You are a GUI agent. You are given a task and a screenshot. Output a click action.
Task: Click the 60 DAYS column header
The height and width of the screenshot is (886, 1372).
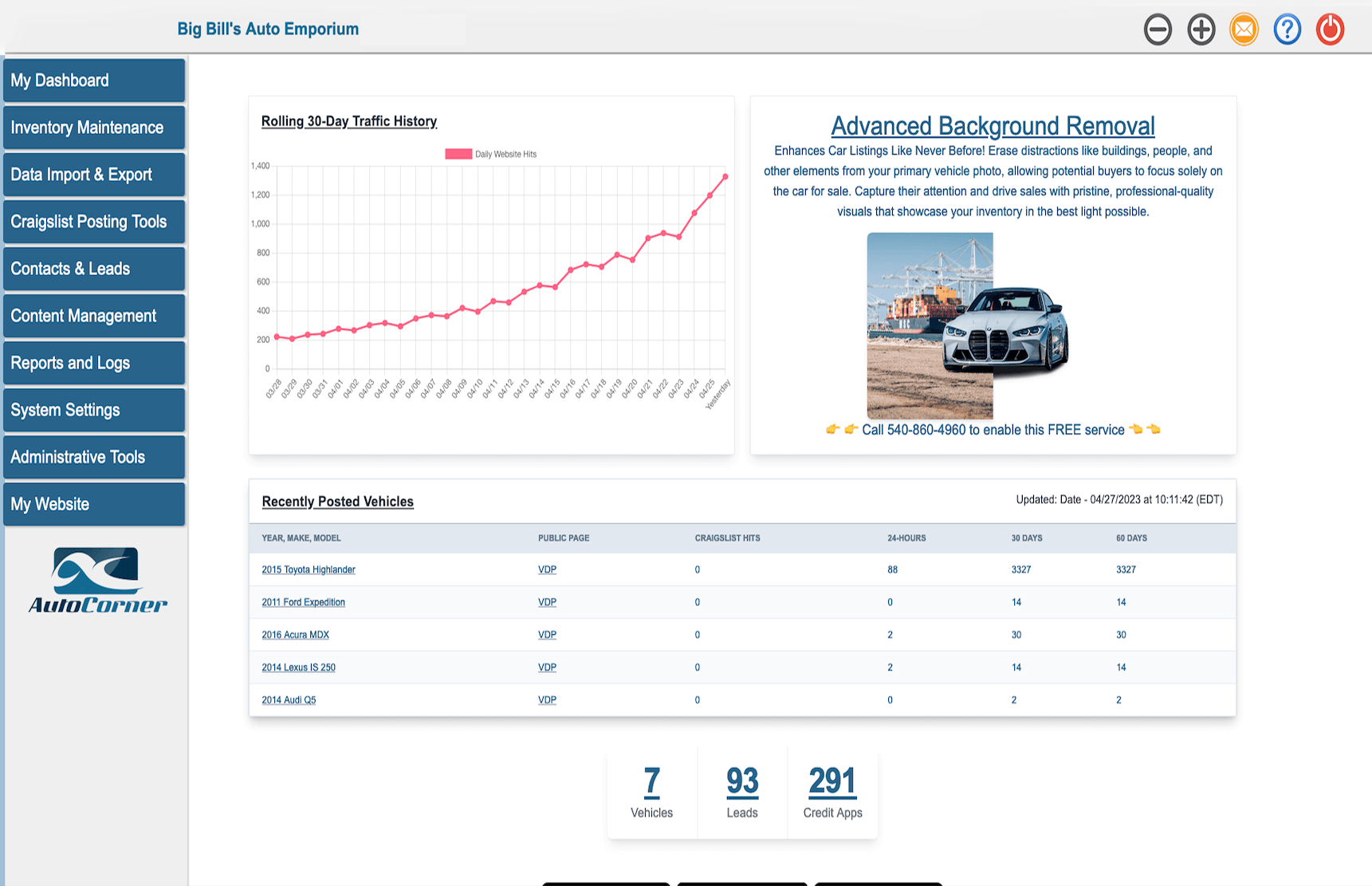(x=1131, y=538)
